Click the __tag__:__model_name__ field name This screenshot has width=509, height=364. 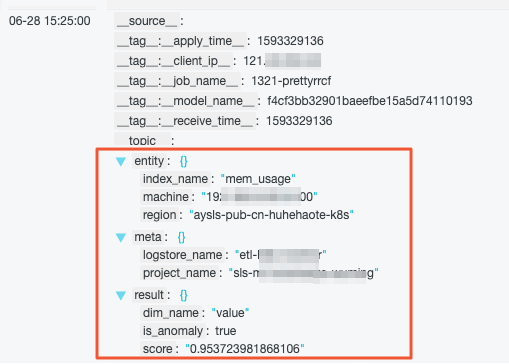(186, 101)
